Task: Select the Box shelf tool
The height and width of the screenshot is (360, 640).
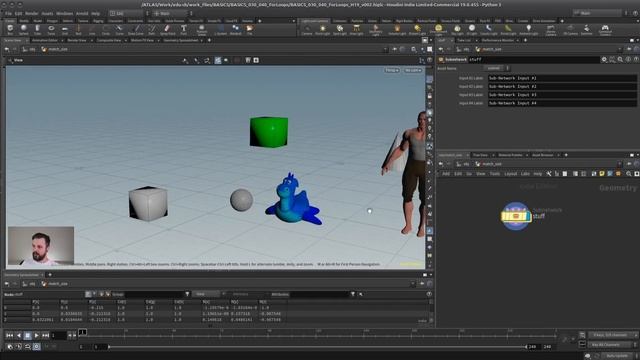Action: (x=10, y=29)
